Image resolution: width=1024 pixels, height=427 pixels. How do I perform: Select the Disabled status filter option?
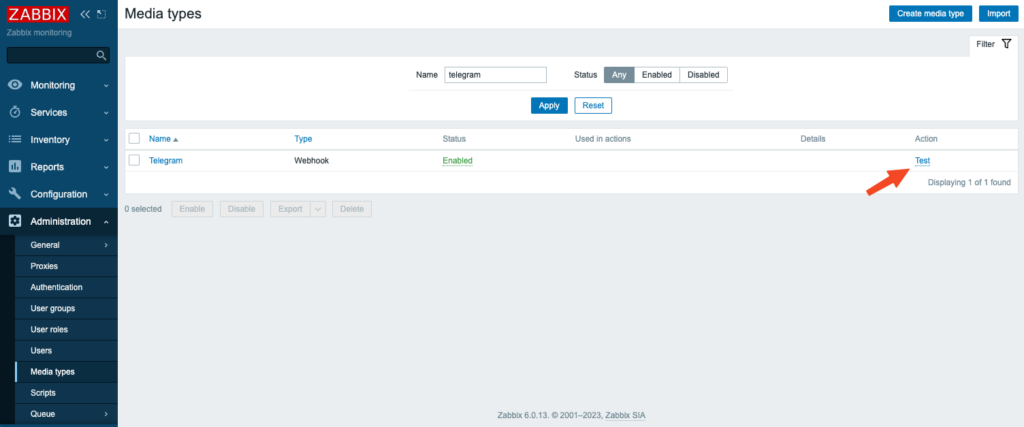(x=703, y=75)
